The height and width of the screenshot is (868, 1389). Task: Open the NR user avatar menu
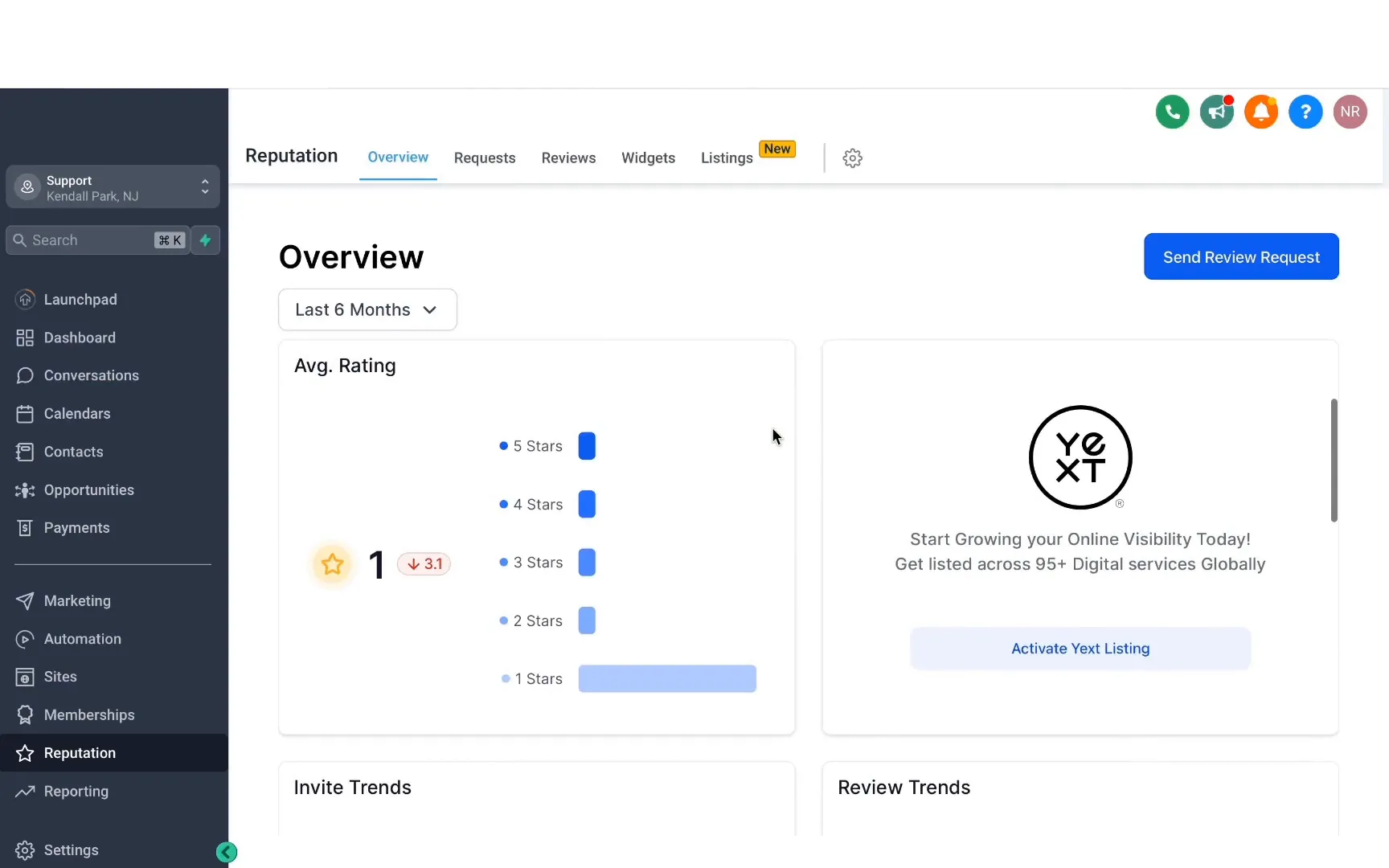coord(1350,112)
